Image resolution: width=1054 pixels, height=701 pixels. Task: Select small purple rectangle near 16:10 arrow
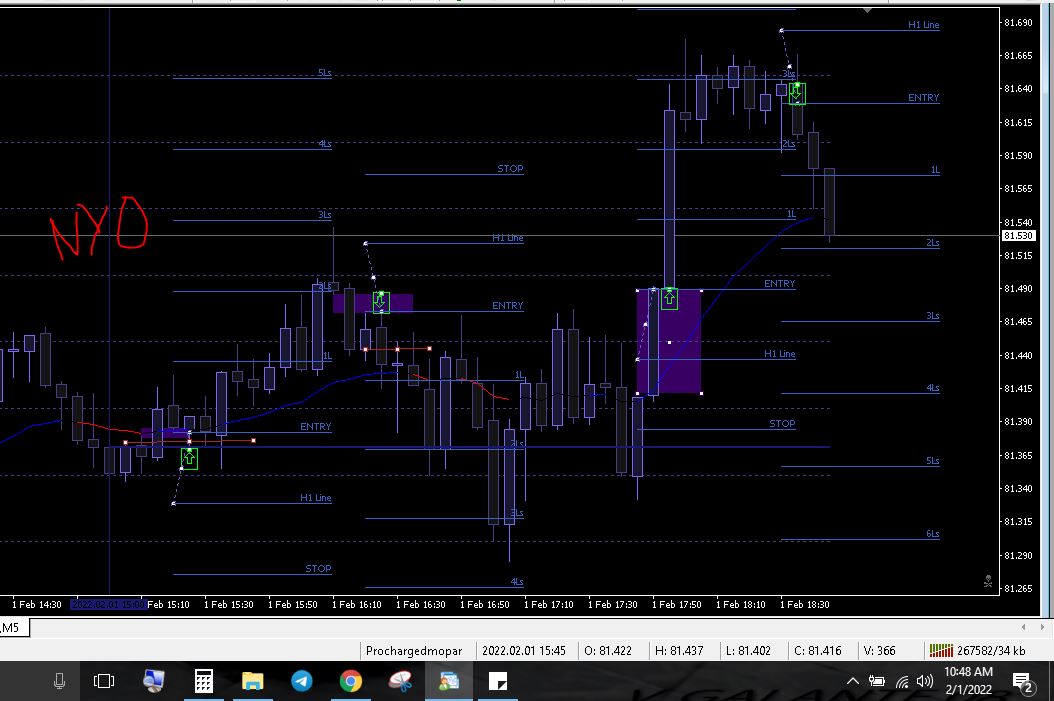(x=373, y=303)
